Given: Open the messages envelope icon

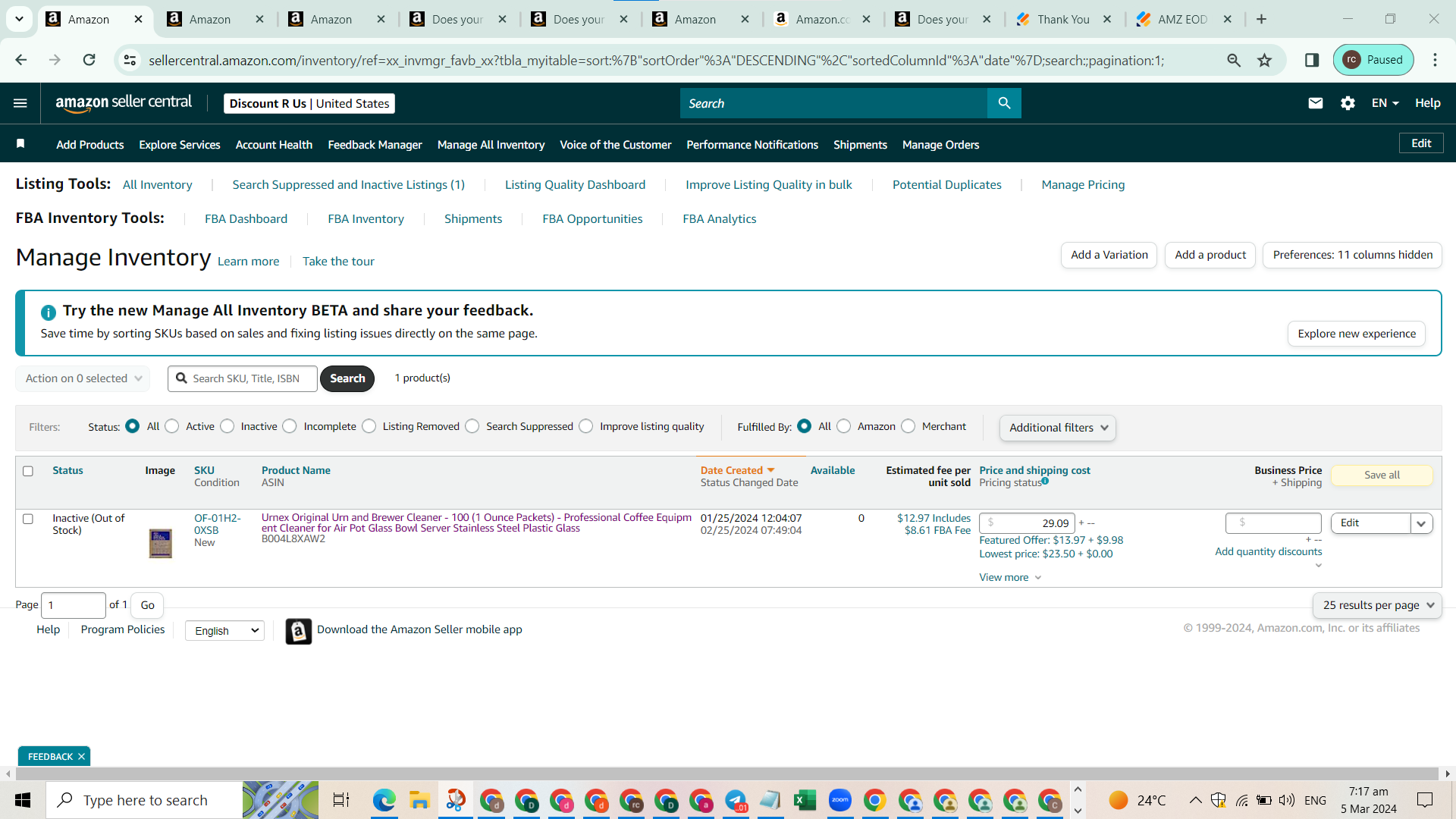Looking at the screenshot, I should click(1316, 103).
